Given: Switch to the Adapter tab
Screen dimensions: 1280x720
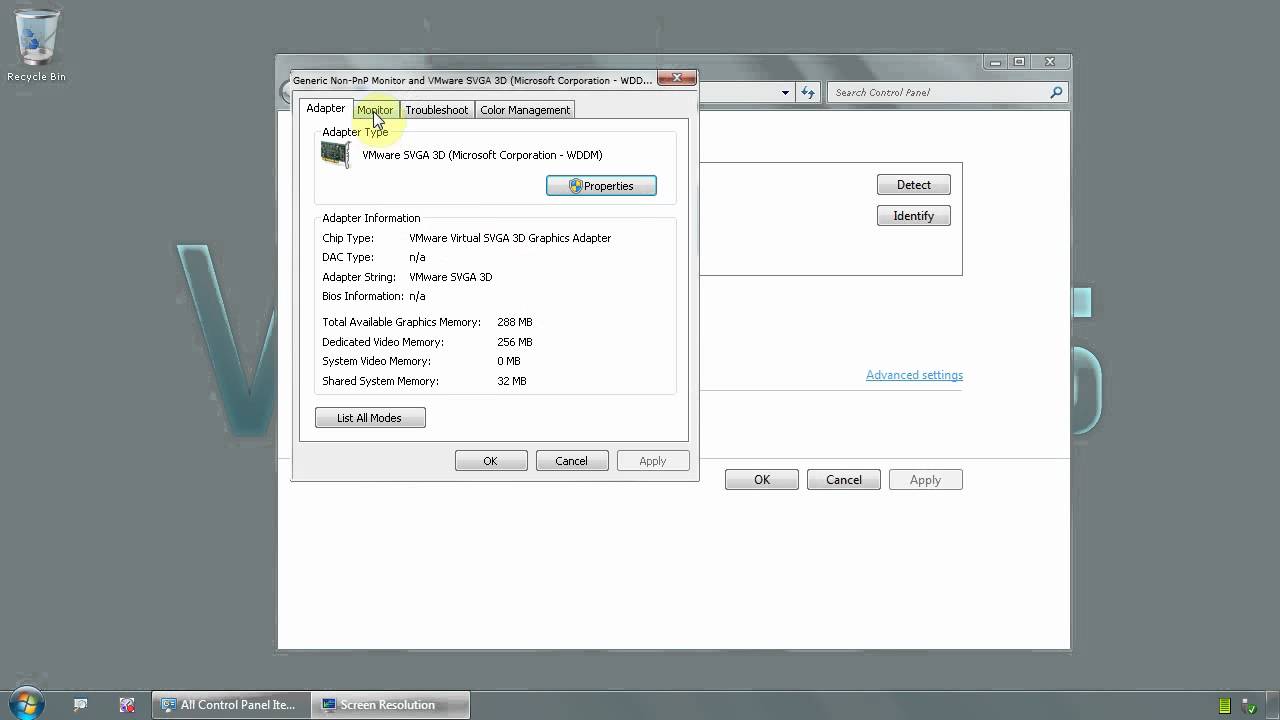Looking at the screenshot, I should pyautogui.click(x=326, y=108).
